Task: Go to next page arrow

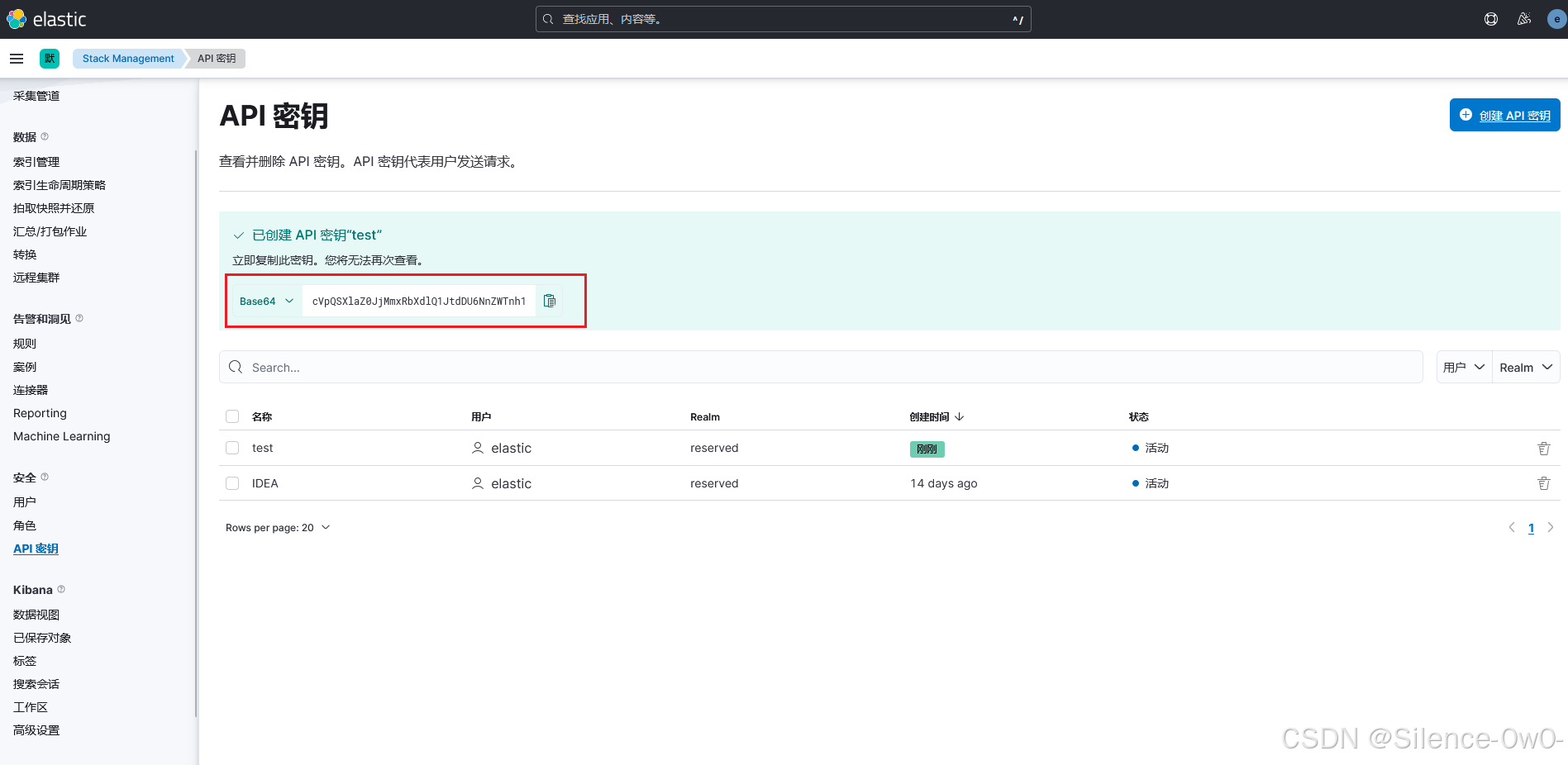Action: pyautogui.click(x=1551, y=527)
